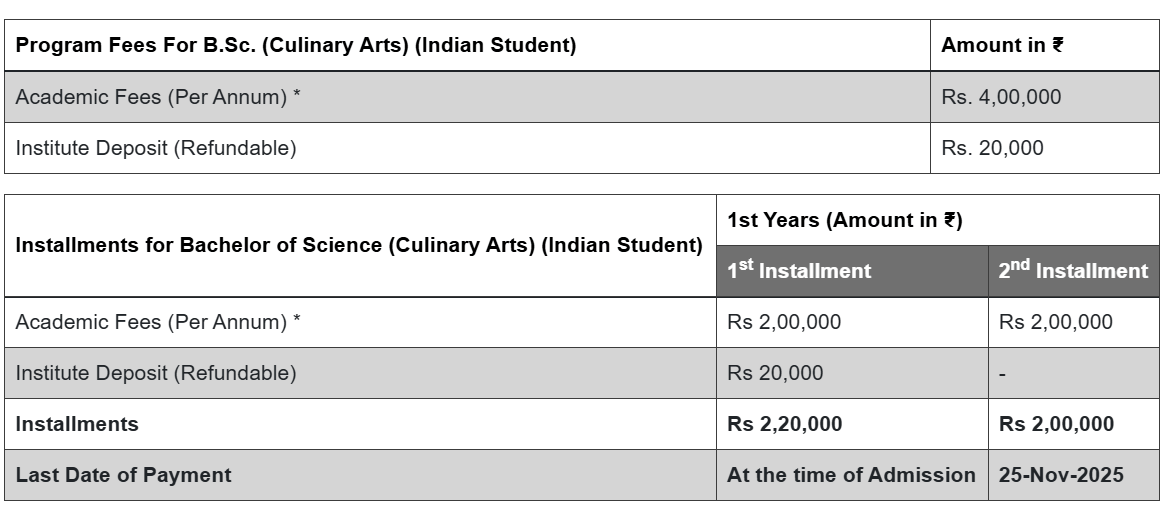Click the 1st Installment column header
This screenshot has height=507, width=1168.
point(799,271)
